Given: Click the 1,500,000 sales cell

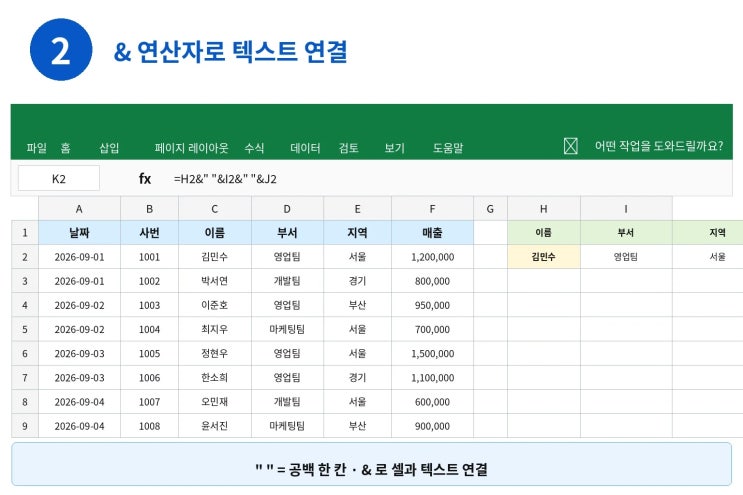Looking at the screenshot, I should 432,353.
